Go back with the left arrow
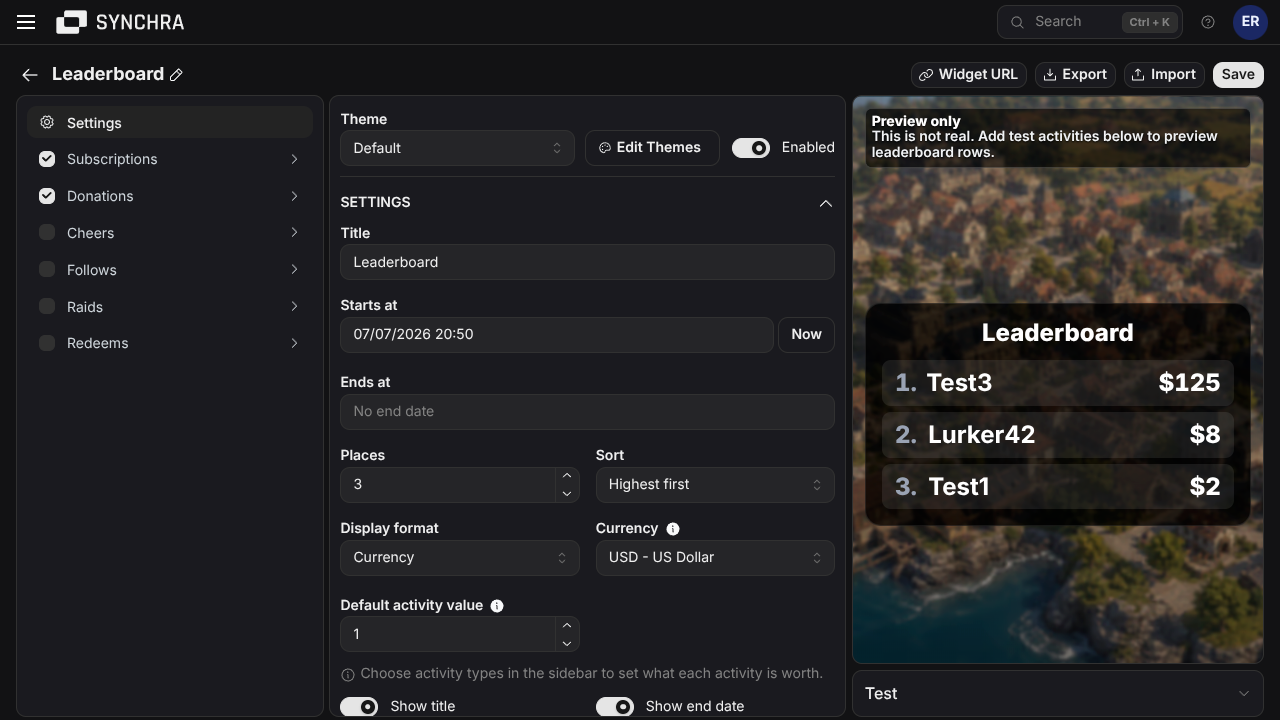This screenshot has width=1280, height=720. 30,75
